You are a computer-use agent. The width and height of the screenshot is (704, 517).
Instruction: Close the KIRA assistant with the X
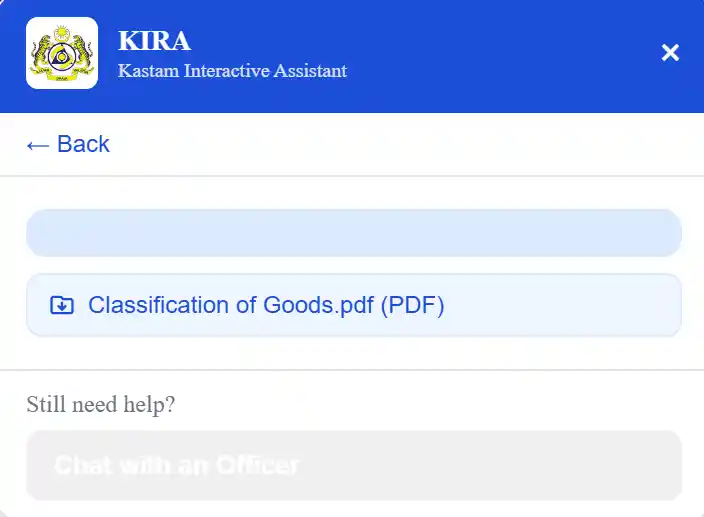(670, 53)
